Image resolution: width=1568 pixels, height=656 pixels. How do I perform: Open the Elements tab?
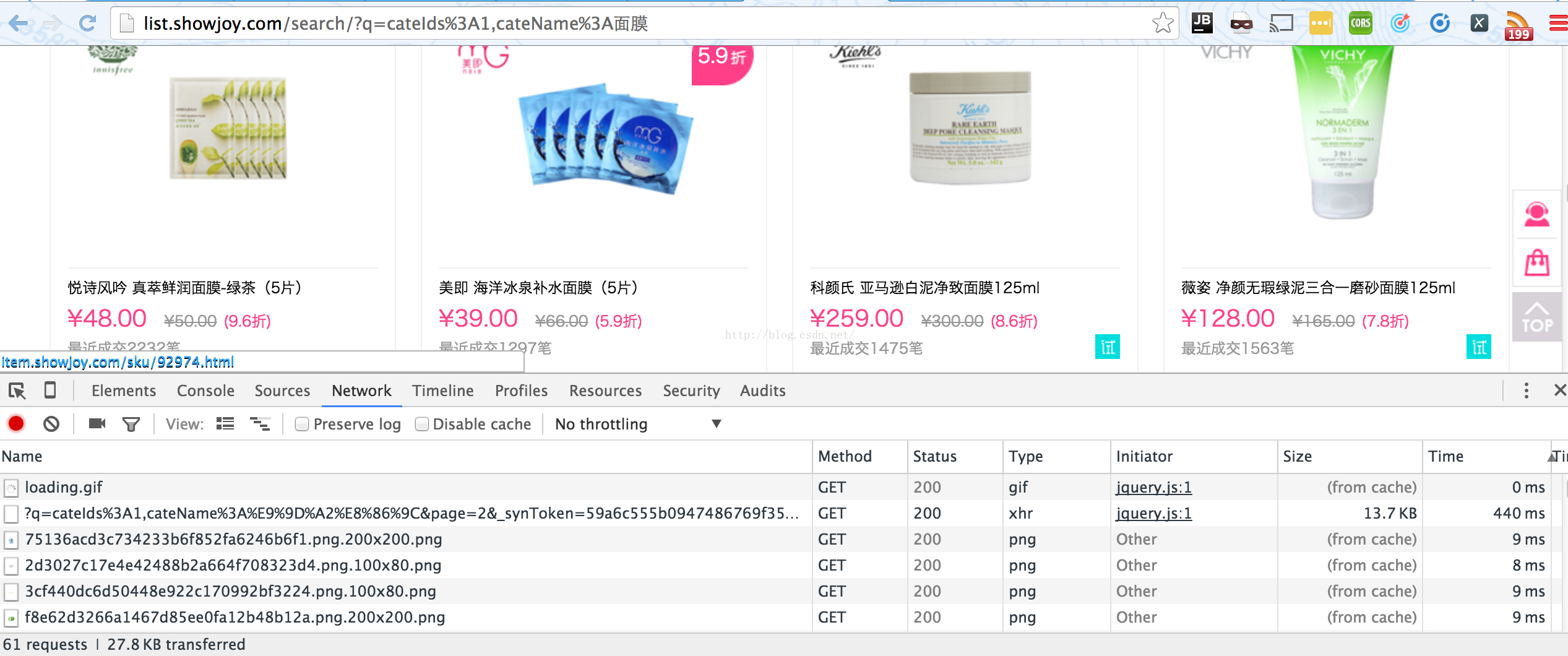124,391
